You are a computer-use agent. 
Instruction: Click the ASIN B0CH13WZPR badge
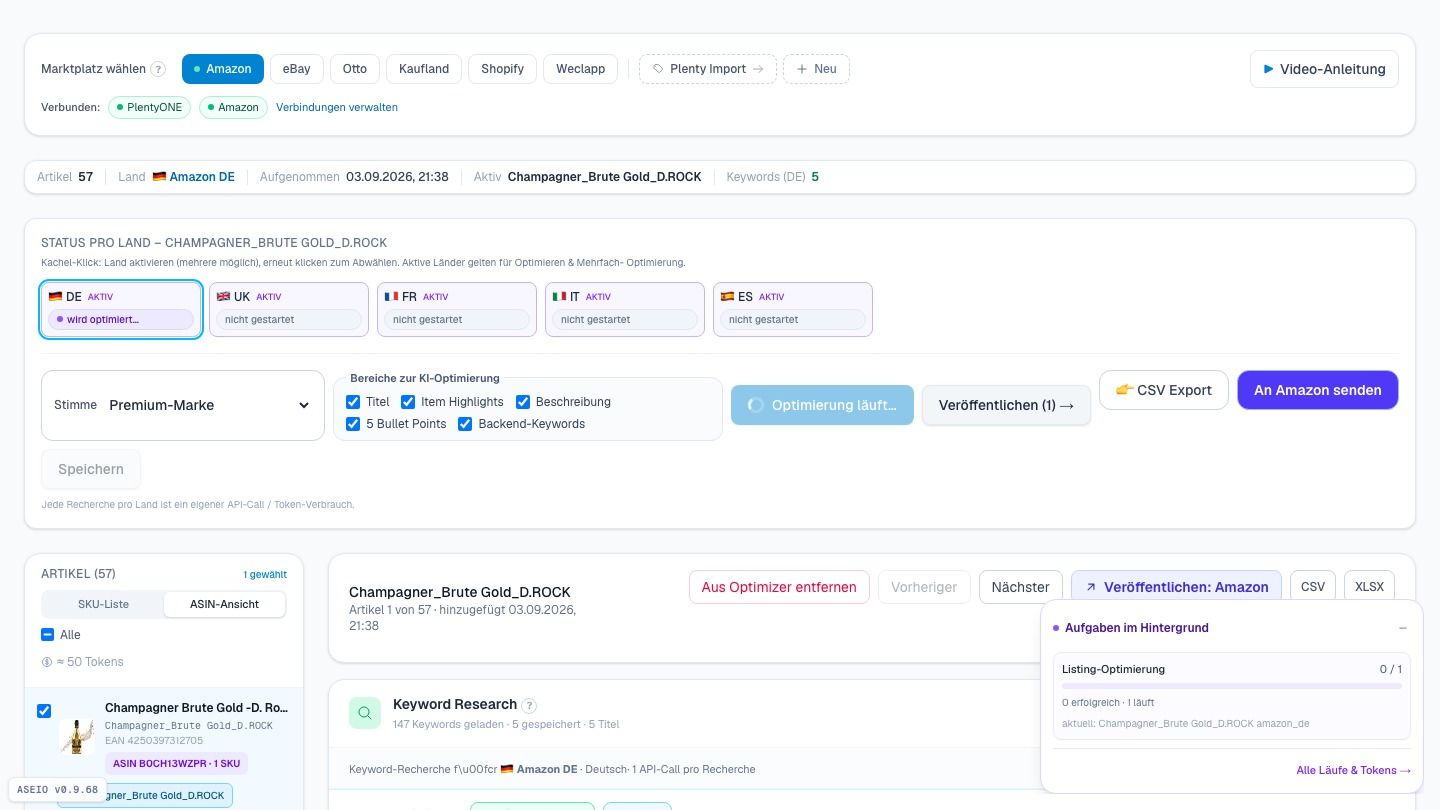(x=176, y=763)
